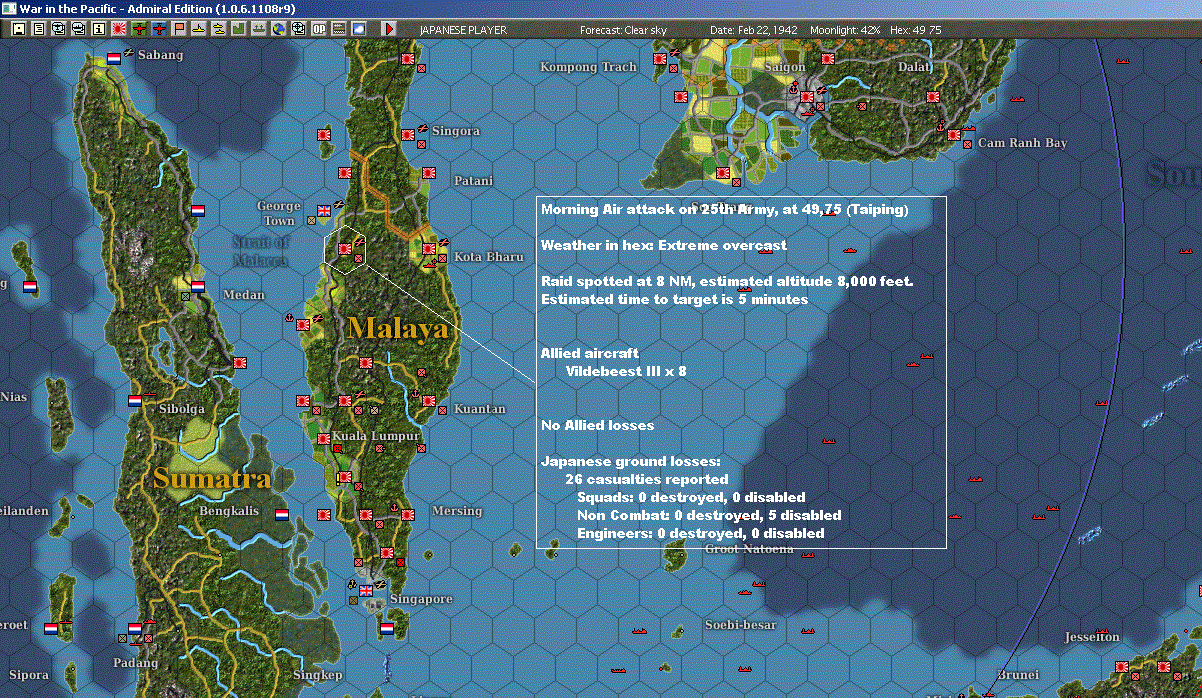1202x698 pixels.
Task: Select the Dutch flag base at Sabang
Action: pyautogui.click(x=114, y=58)
